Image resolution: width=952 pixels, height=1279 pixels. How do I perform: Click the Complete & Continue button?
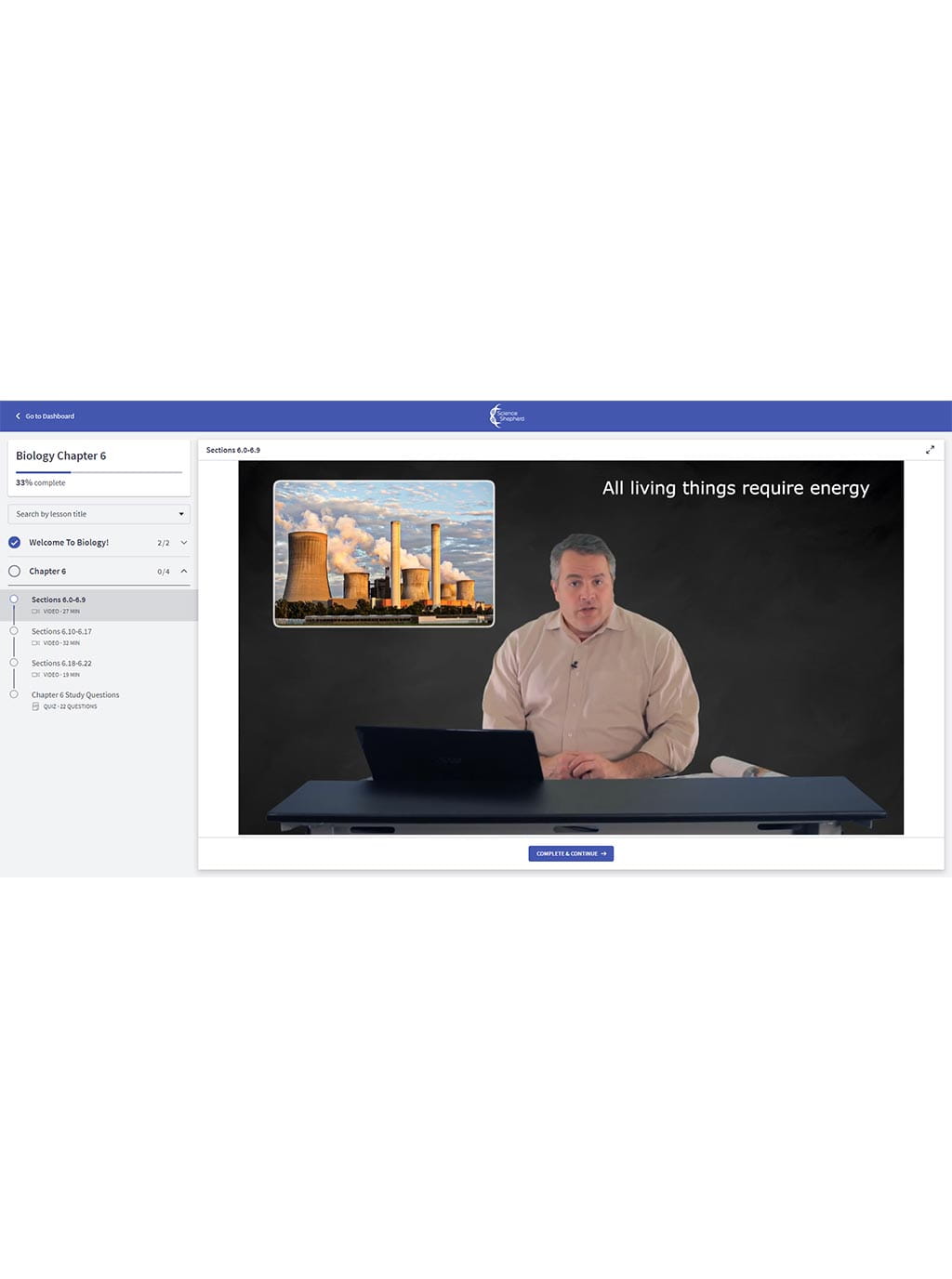pyautogui.click(x=570, y=853)
